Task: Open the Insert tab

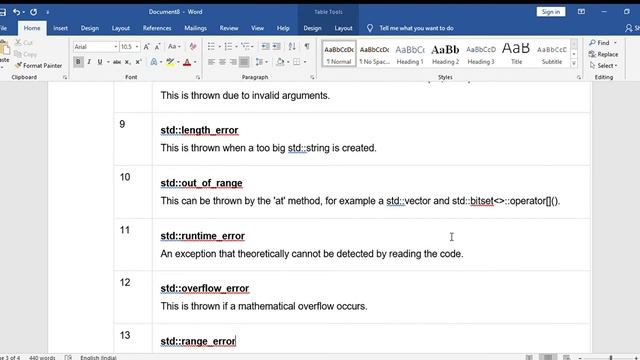Action: pyautogui.click(x=60, y=28)
